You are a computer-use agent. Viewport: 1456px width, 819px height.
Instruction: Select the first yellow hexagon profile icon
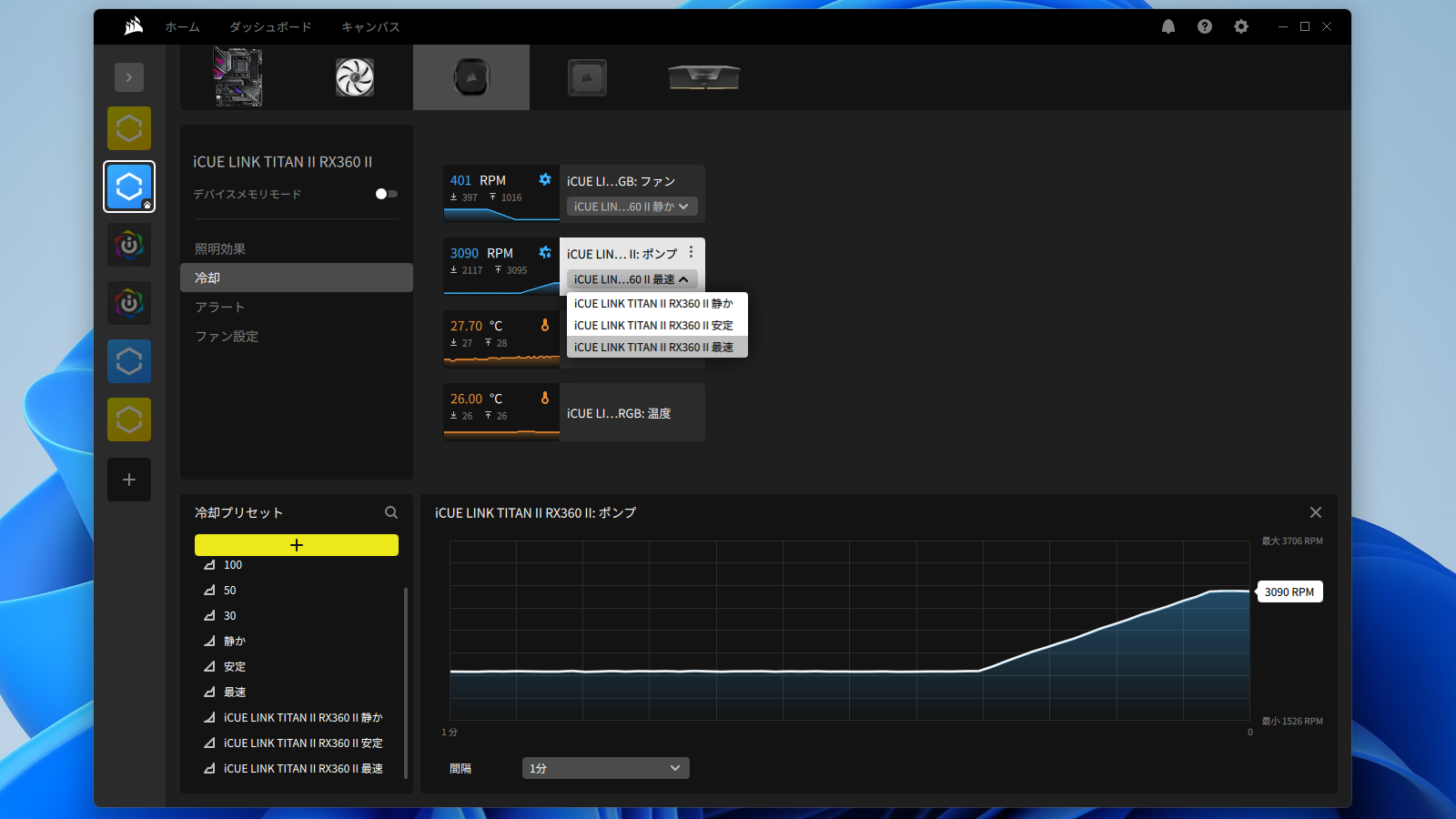click(129, 128)
